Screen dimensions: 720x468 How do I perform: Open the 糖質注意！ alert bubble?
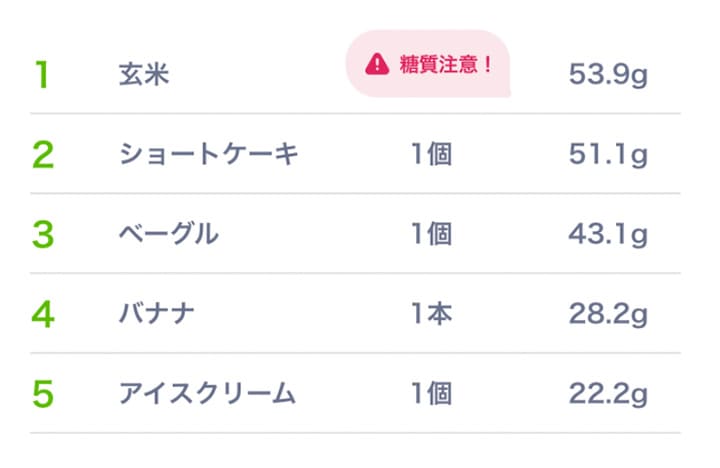pyautogui.click(x=428, y=64)
